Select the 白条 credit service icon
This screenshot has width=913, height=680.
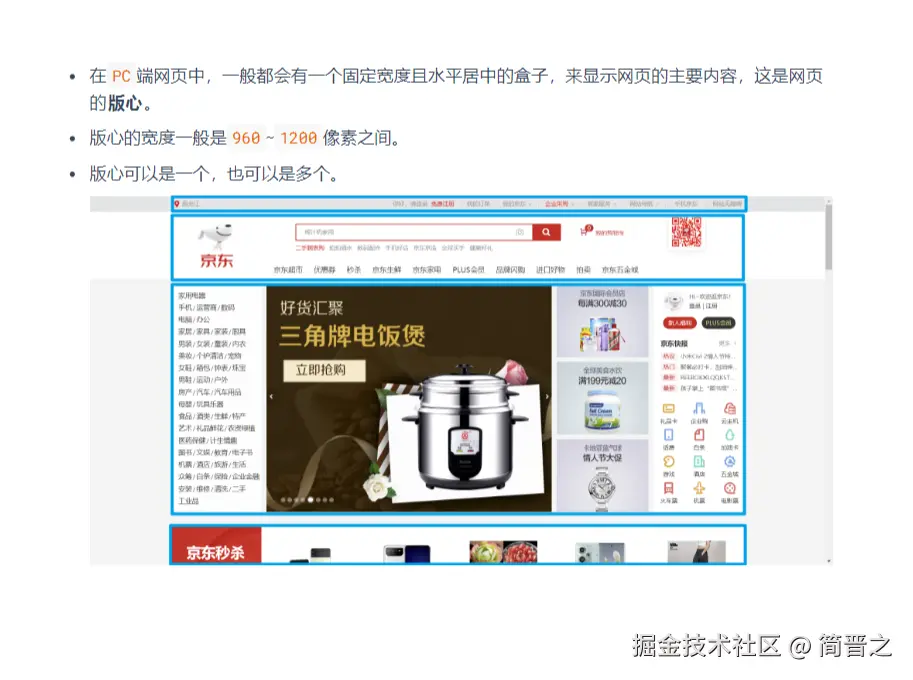[x=701, y=435]
